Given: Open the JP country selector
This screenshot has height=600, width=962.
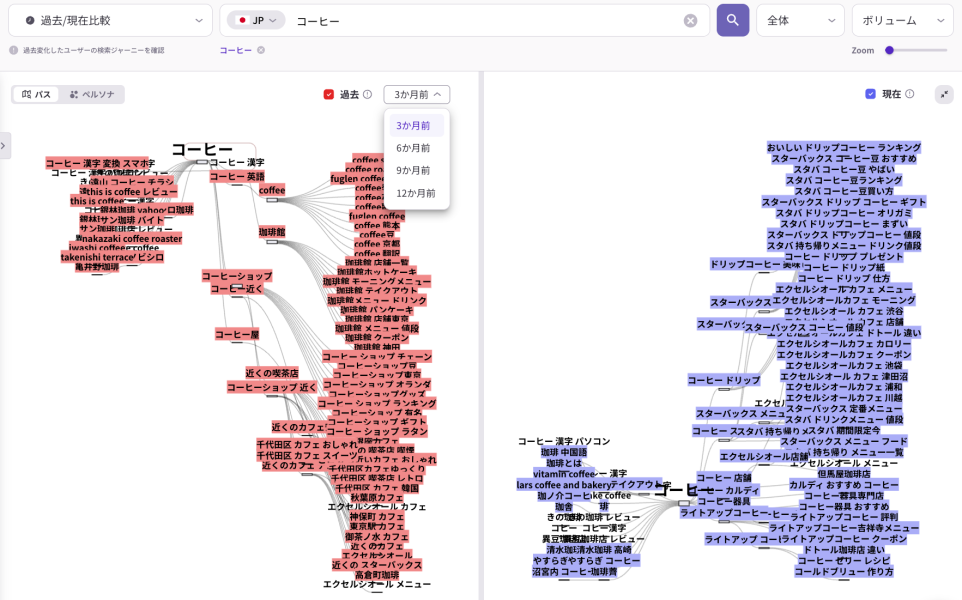Looking at the screenshot, I should click(256, 20).
